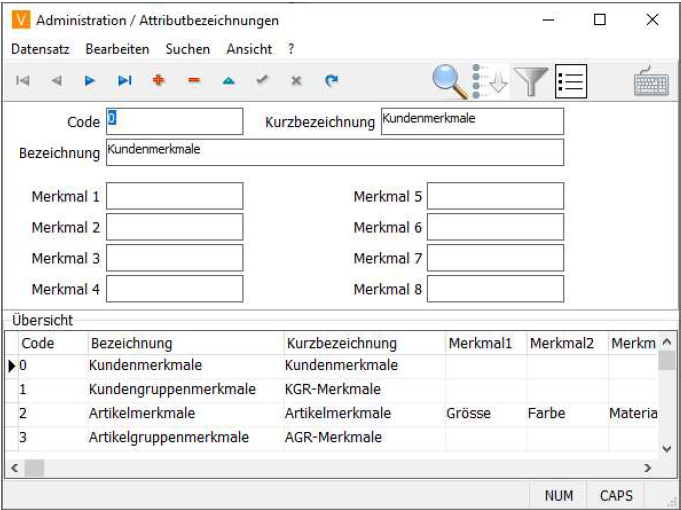Maximize the Attributbezeichnungen window
Image resolution: width=681 pixels, height=510 pixels.
point(600,20)
